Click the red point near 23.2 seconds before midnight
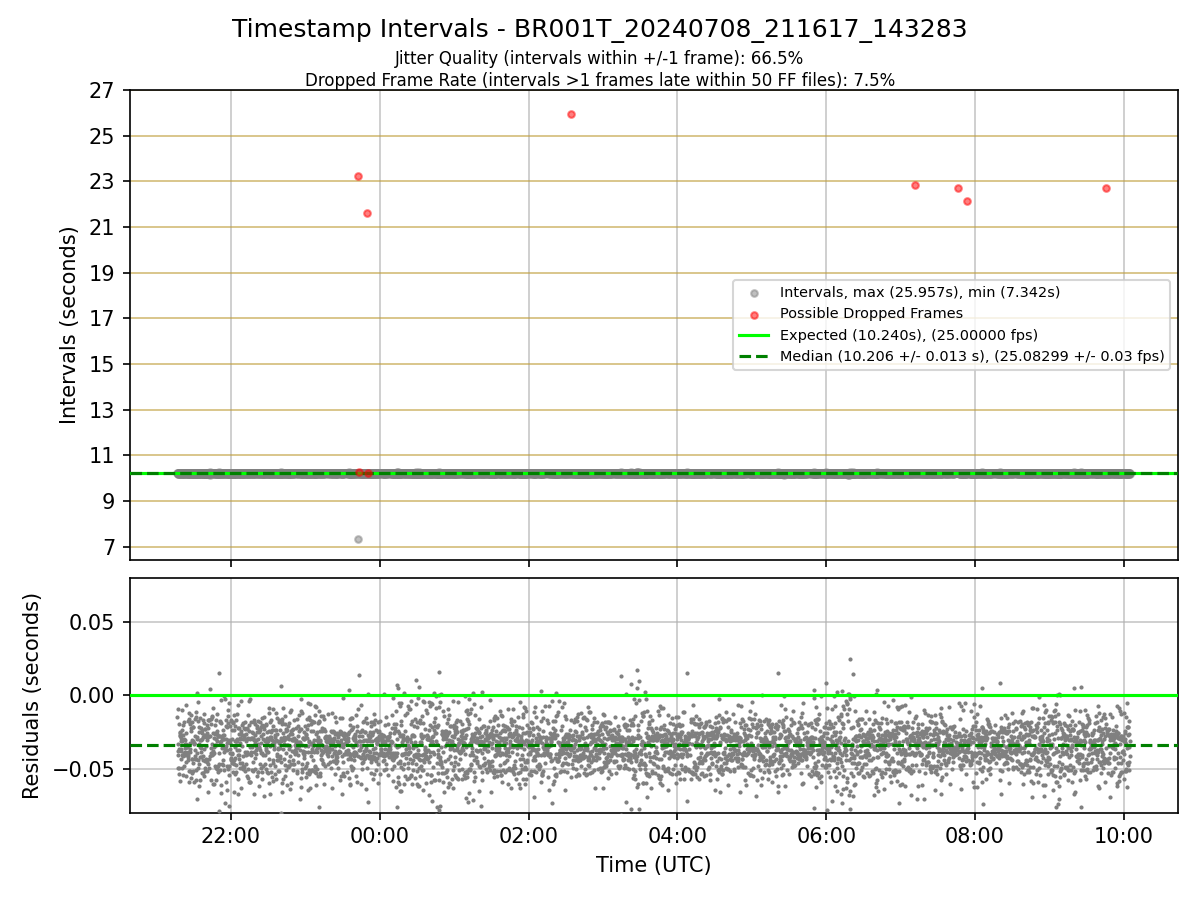The image size is (1200, 900). coord(358,176)
